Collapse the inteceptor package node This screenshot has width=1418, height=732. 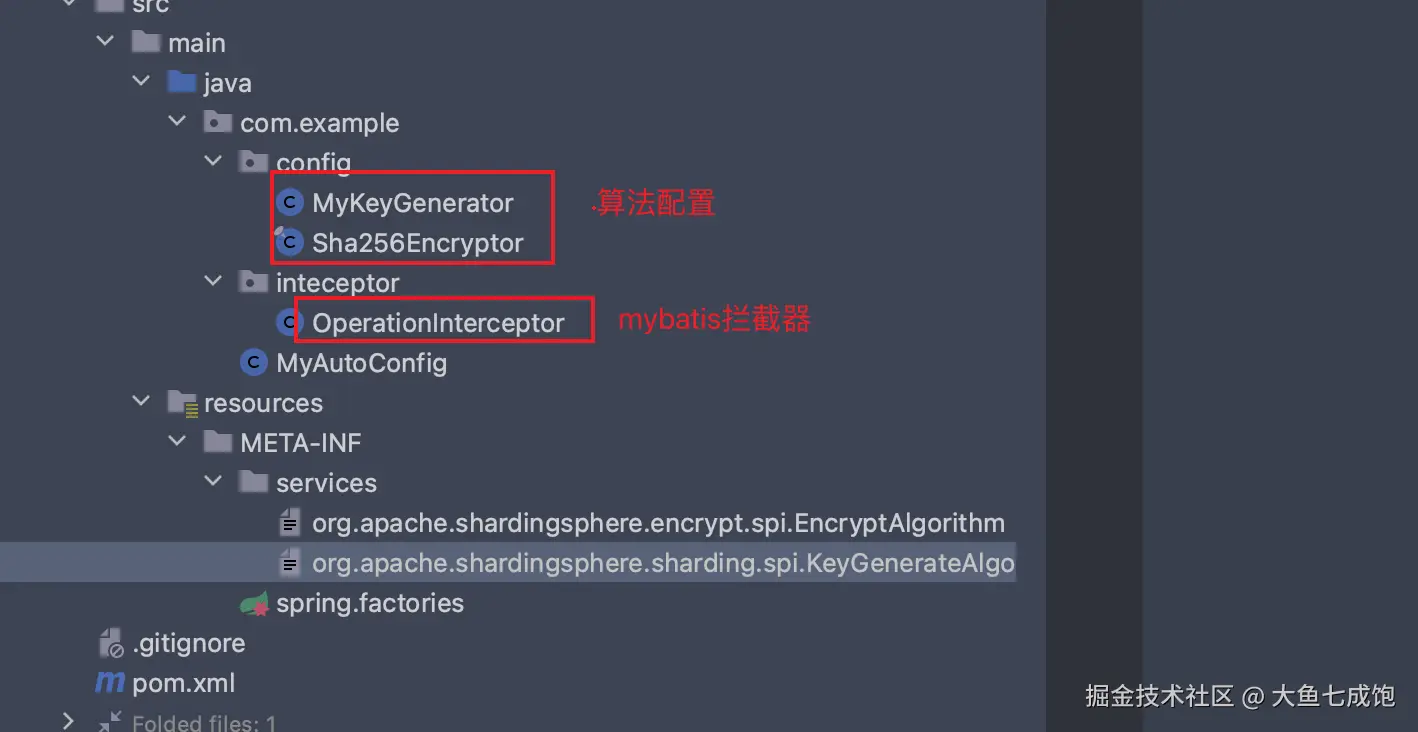[x=213, y=283]
